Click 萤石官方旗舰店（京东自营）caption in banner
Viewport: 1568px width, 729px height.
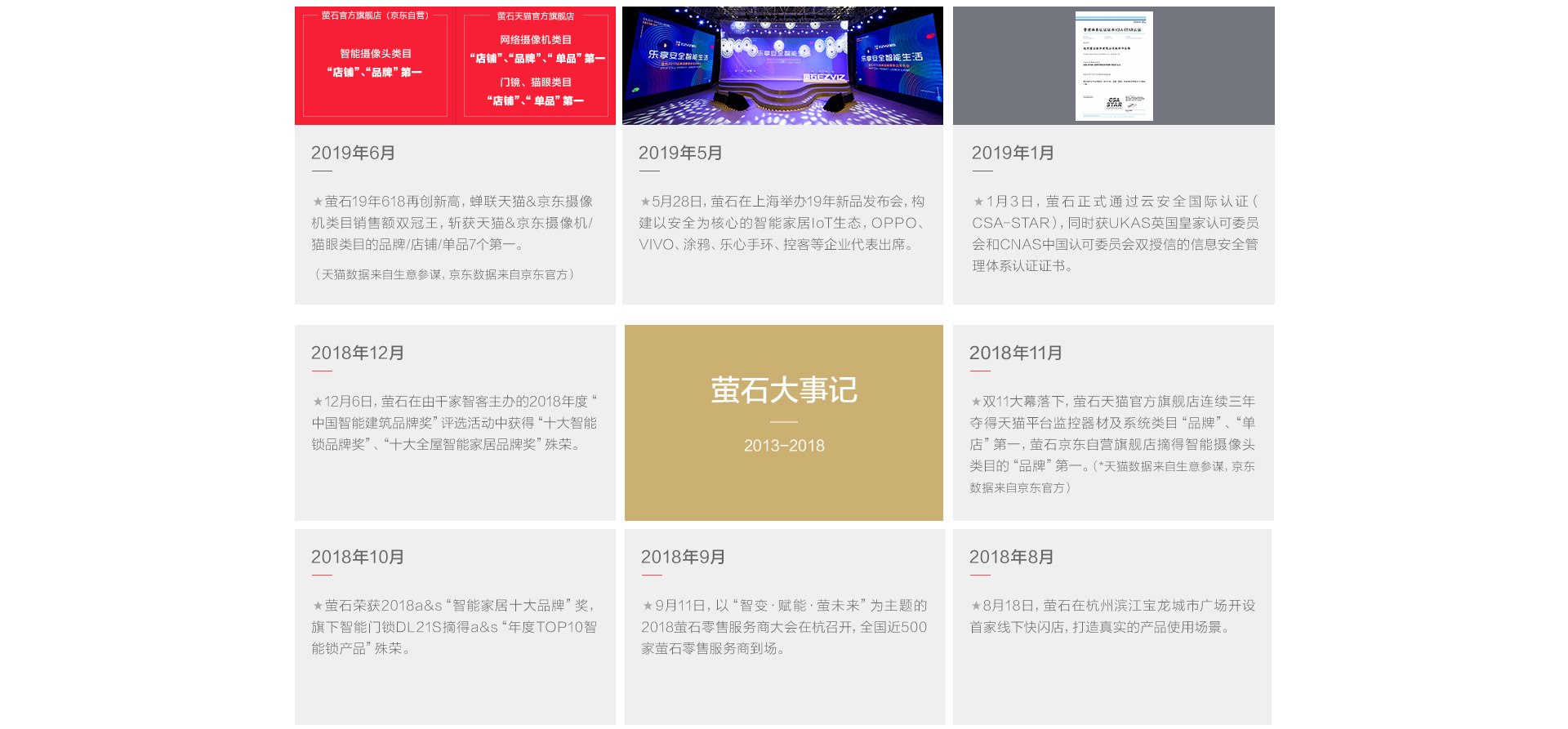[375, 16]
